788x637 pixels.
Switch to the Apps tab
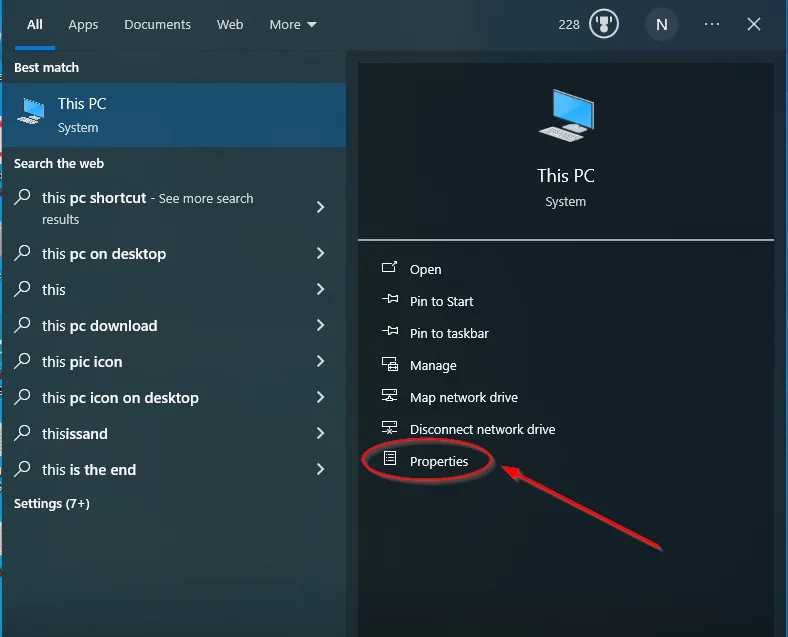(83, 24)
